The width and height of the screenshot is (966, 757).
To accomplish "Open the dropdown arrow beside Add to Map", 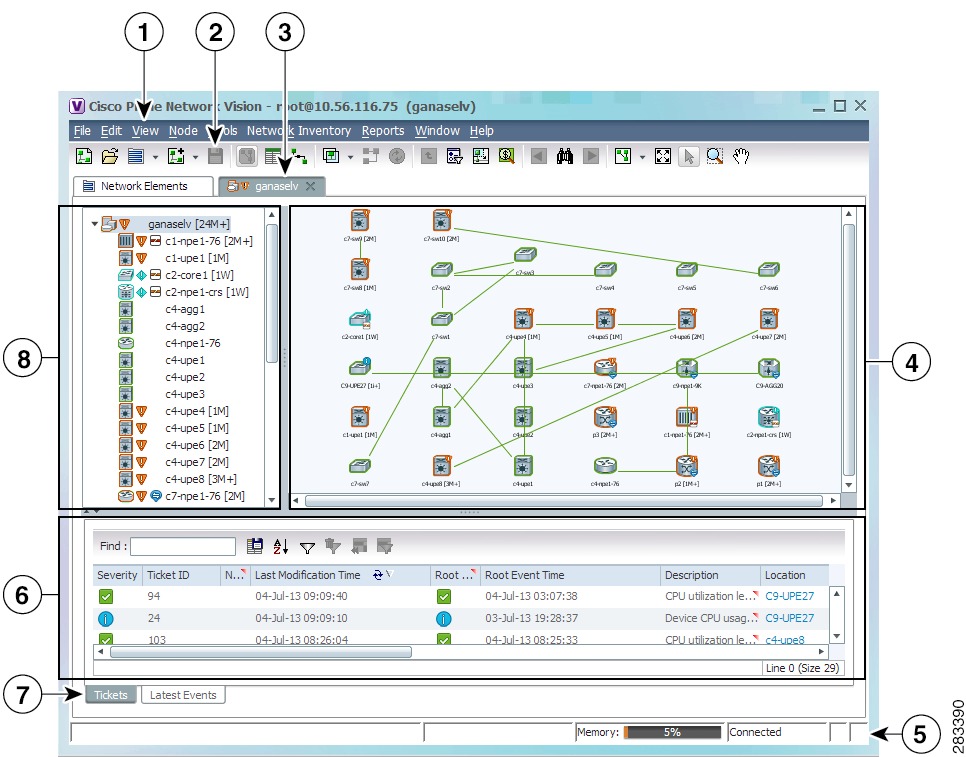I will click(x=195, y=158).
